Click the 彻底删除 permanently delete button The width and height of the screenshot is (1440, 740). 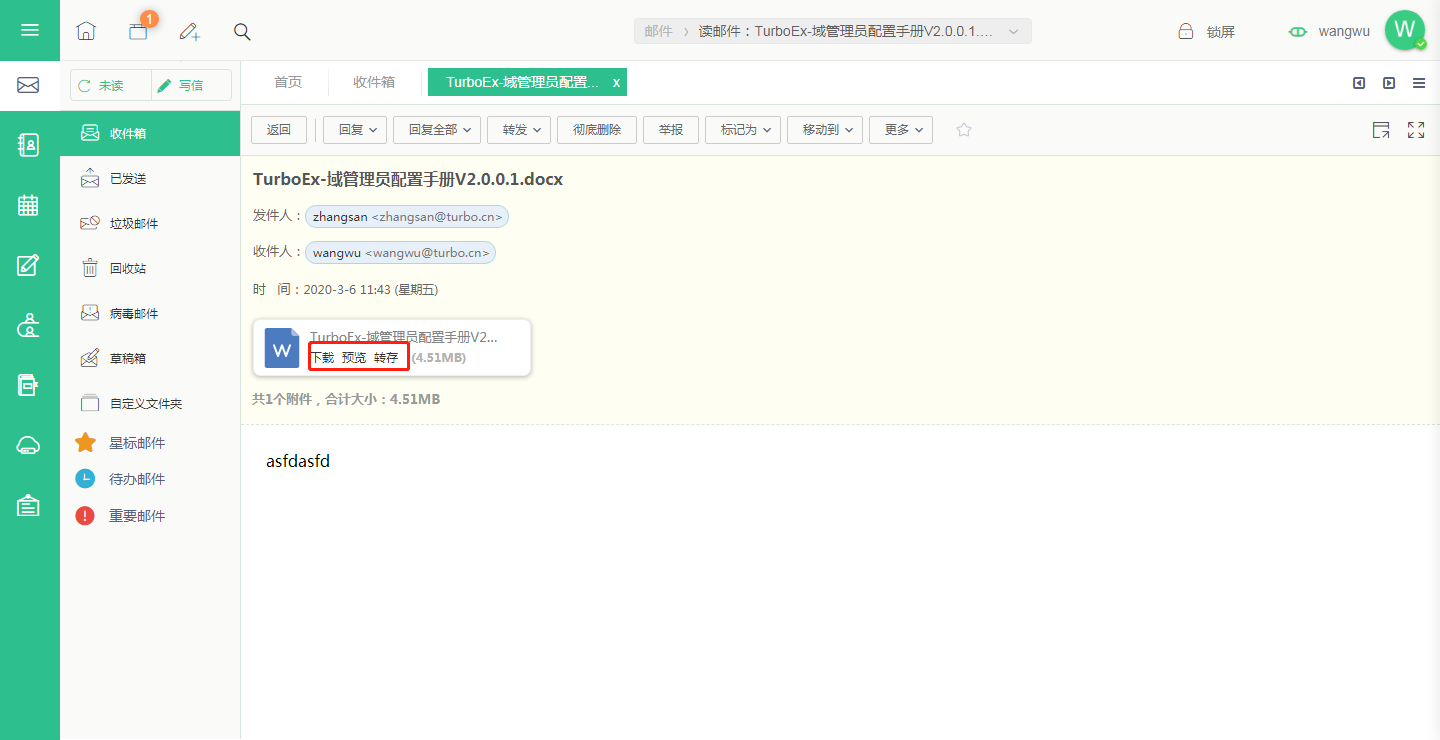[597, 130]
